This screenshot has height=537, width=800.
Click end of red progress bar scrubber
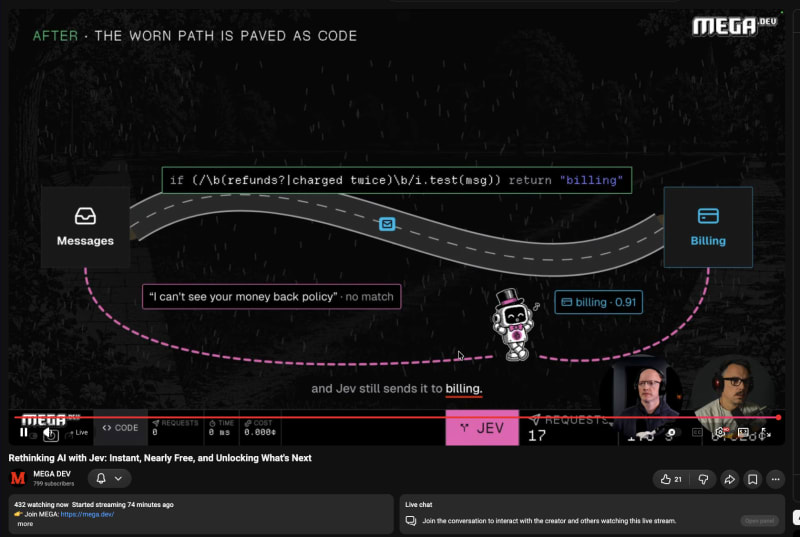click(x=779, y=417)
